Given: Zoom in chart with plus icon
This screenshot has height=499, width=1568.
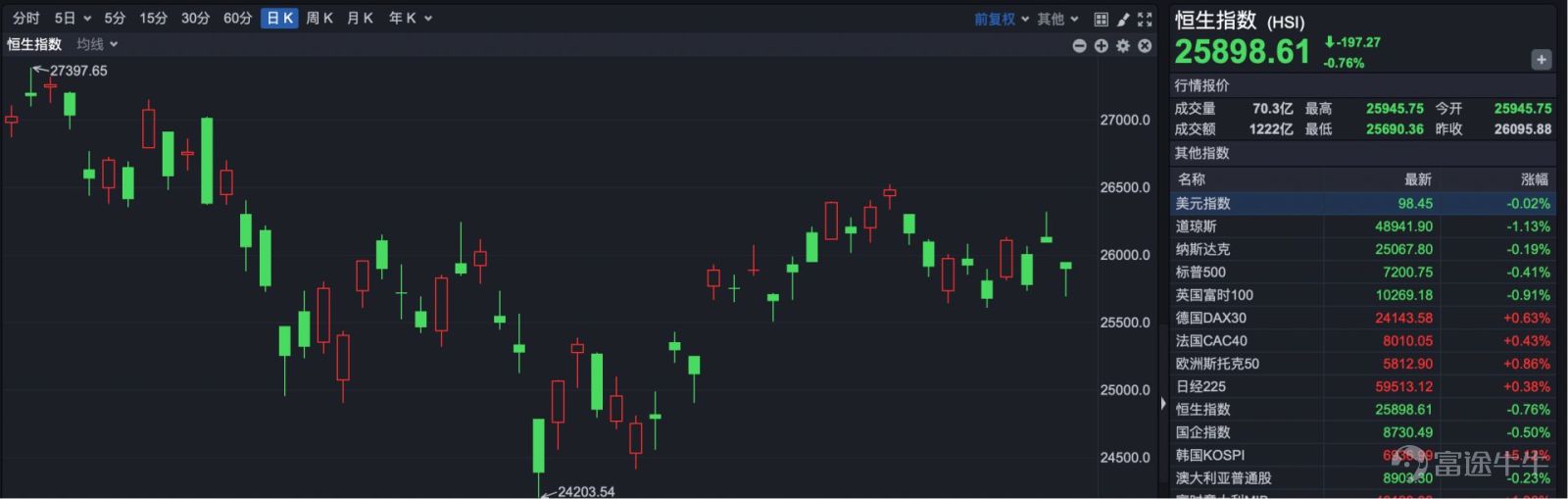Looking at the screenshot, I should click(x=1101, y=46).
